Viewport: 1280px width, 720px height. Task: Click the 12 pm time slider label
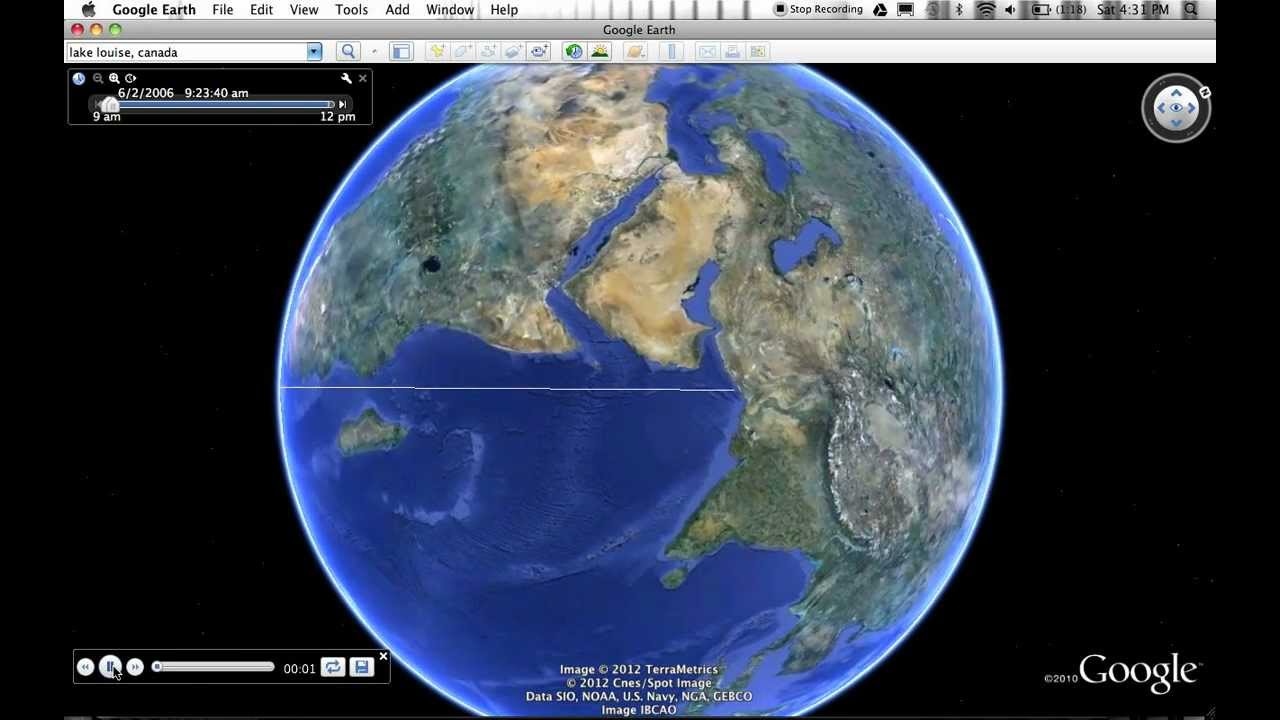coord(338,117)
